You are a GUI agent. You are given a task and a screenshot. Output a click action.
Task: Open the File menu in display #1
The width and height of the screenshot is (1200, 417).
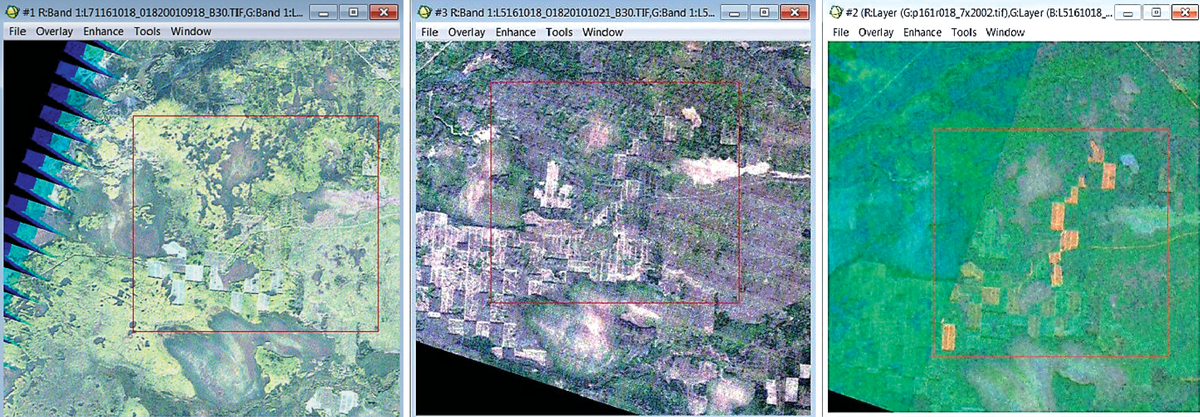pos(19,31)
